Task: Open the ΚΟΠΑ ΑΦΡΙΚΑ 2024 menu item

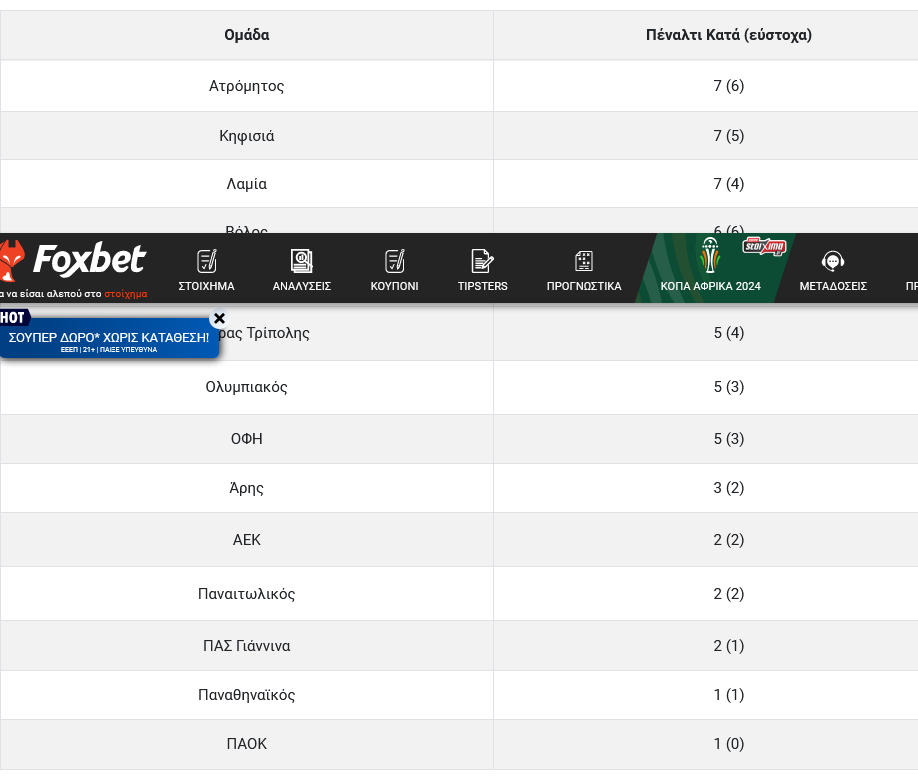Action: click(711, 286)
